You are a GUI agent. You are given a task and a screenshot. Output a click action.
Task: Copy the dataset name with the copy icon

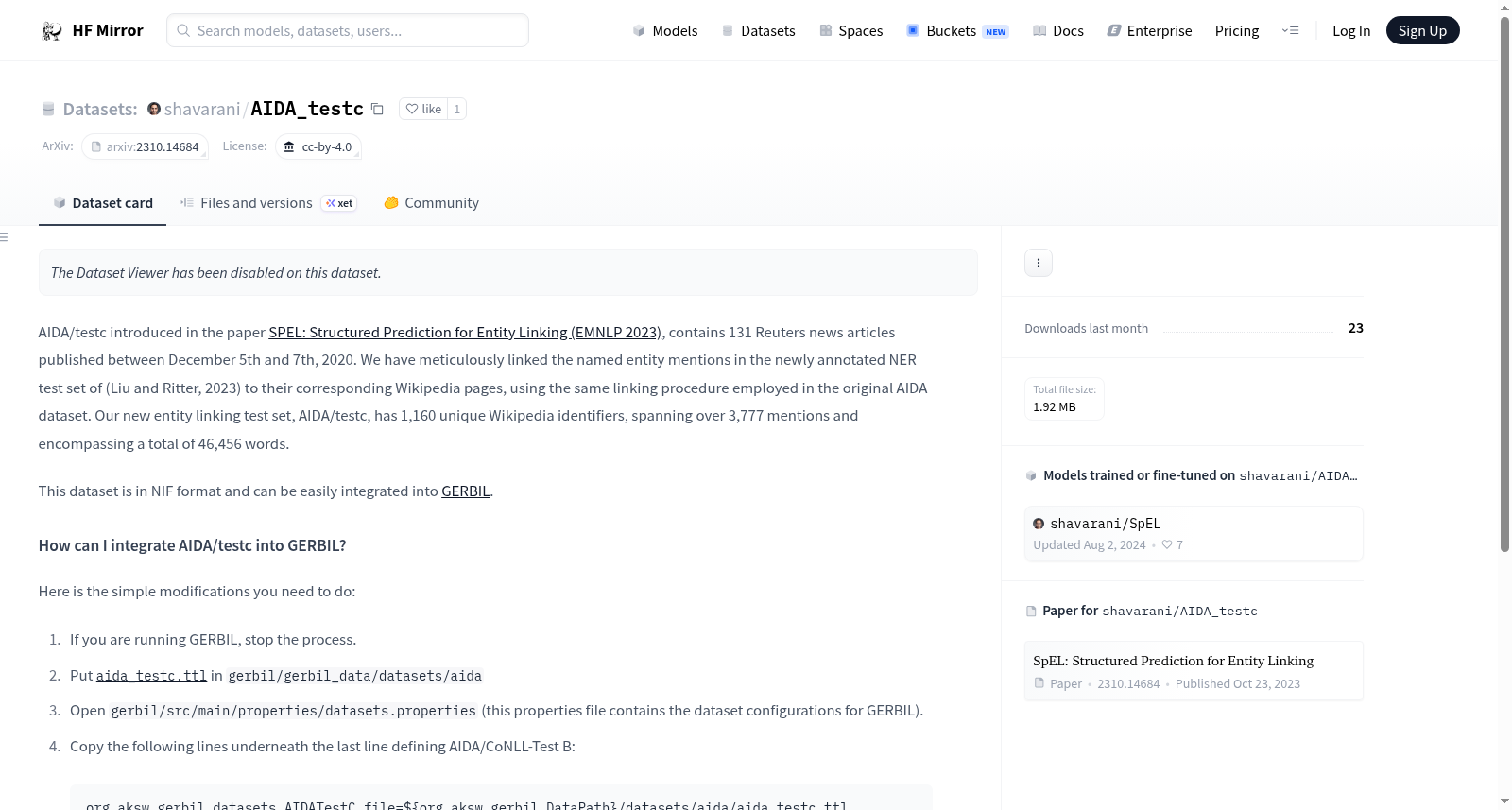click(377, 109)
